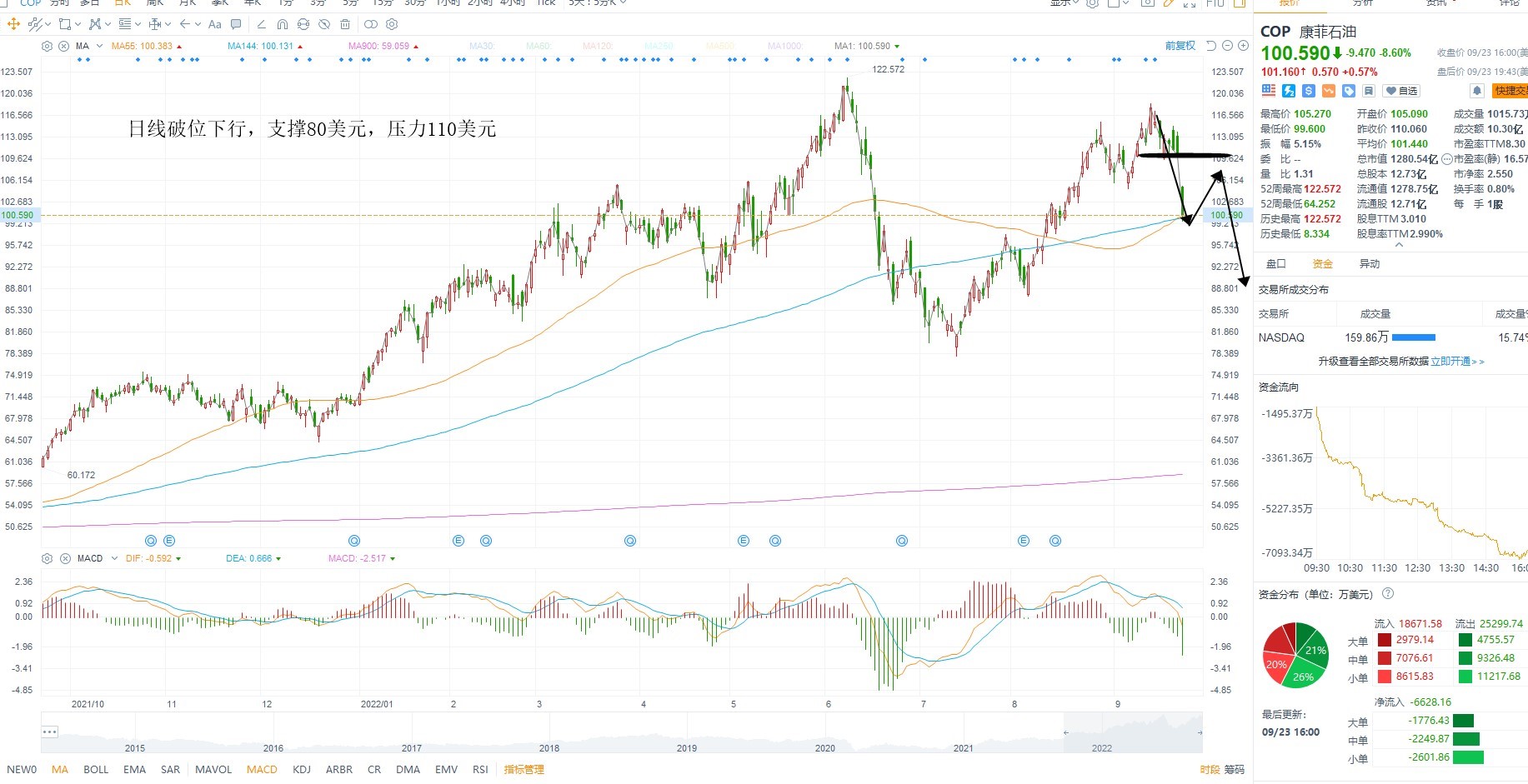Click the price alert bell icon

pyautogui.click(x=1477, y=91)
